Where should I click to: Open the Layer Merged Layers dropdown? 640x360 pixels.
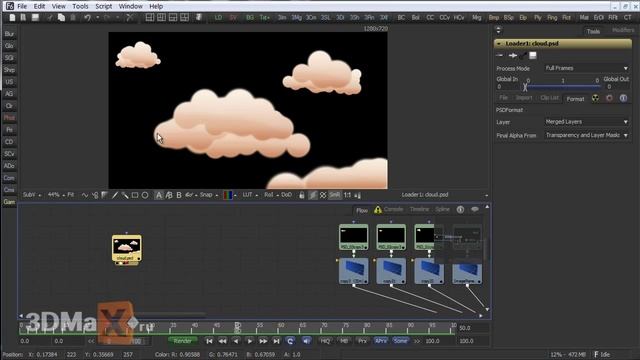tap(587, 122)
